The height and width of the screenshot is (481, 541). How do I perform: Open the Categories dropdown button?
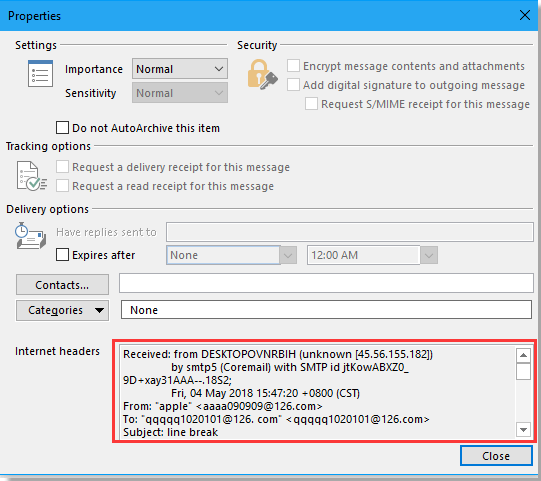click(62, 310)
